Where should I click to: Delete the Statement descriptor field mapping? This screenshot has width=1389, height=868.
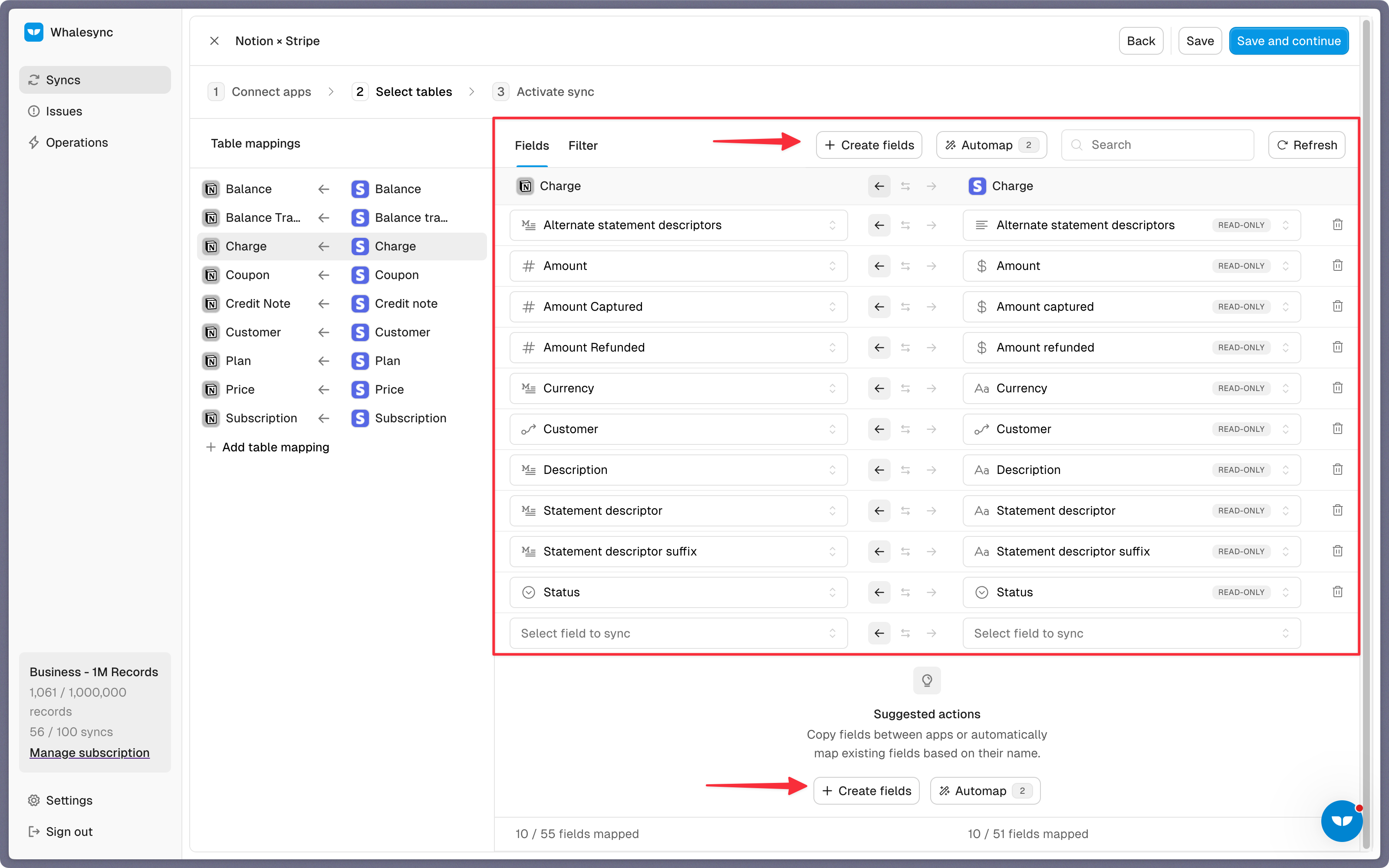click(1337, 510)
